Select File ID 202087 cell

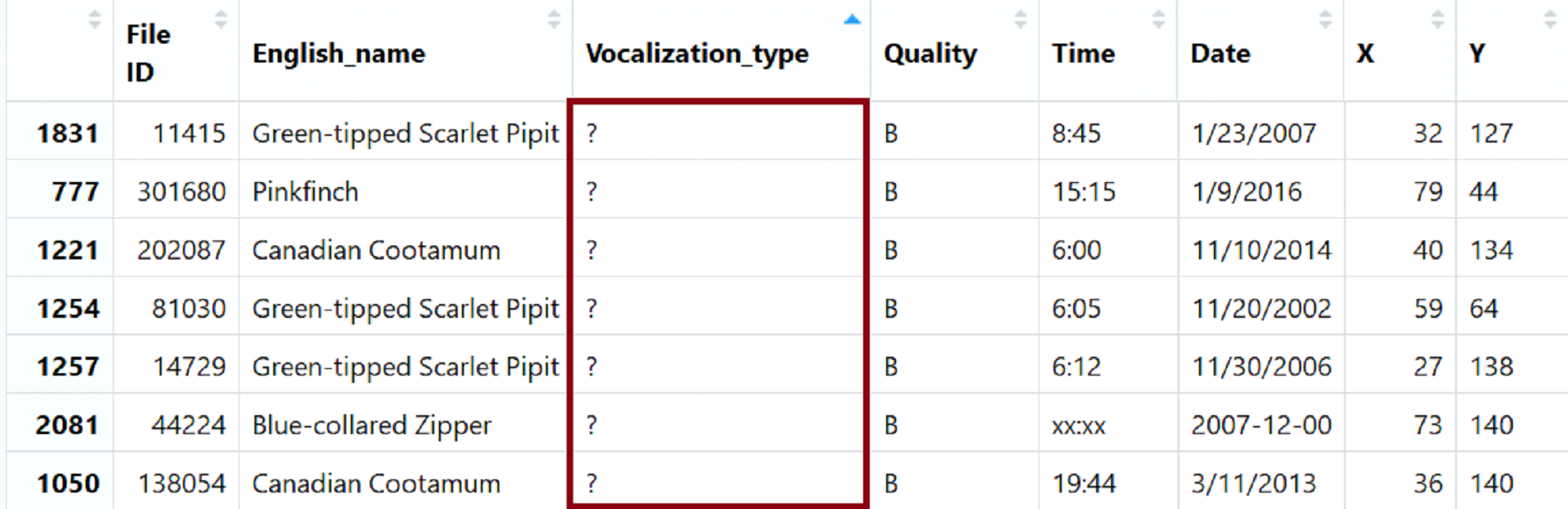click(176, 250)
